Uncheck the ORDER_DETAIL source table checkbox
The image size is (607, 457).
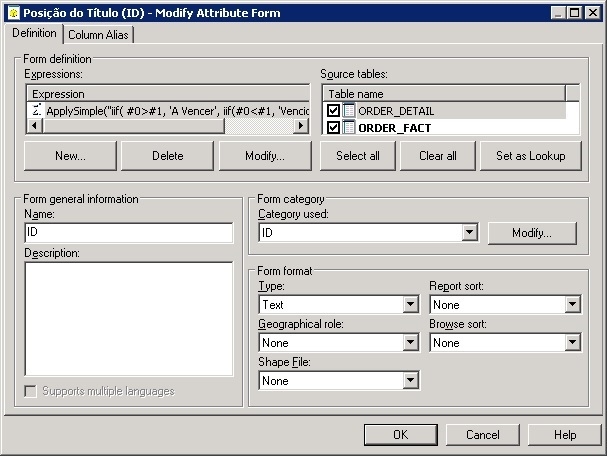[333, 111]
